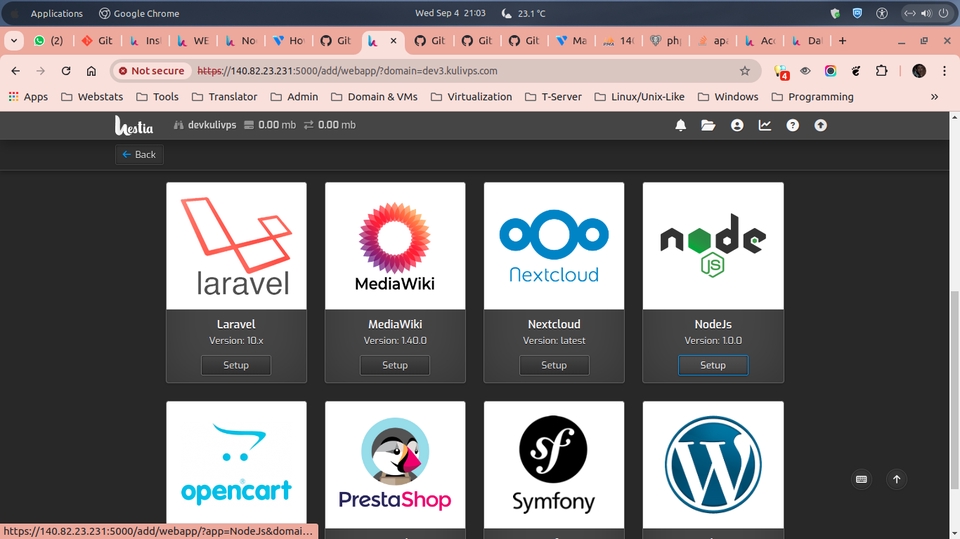The image size is (960, 539).
Task: Open the accessibility icon in top panel
Action: pyautogui.click(x=882, y=13)
